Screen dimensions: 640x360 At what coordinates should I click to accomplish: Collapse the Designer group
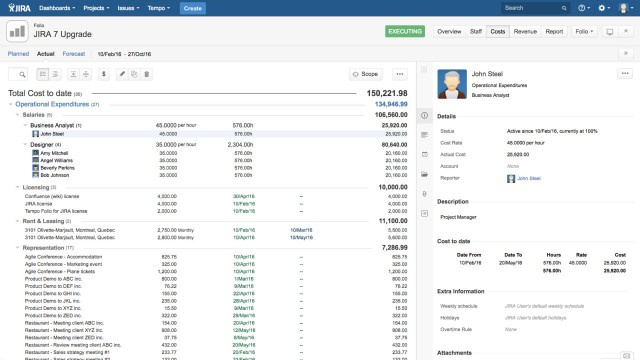tap(25, 144)
